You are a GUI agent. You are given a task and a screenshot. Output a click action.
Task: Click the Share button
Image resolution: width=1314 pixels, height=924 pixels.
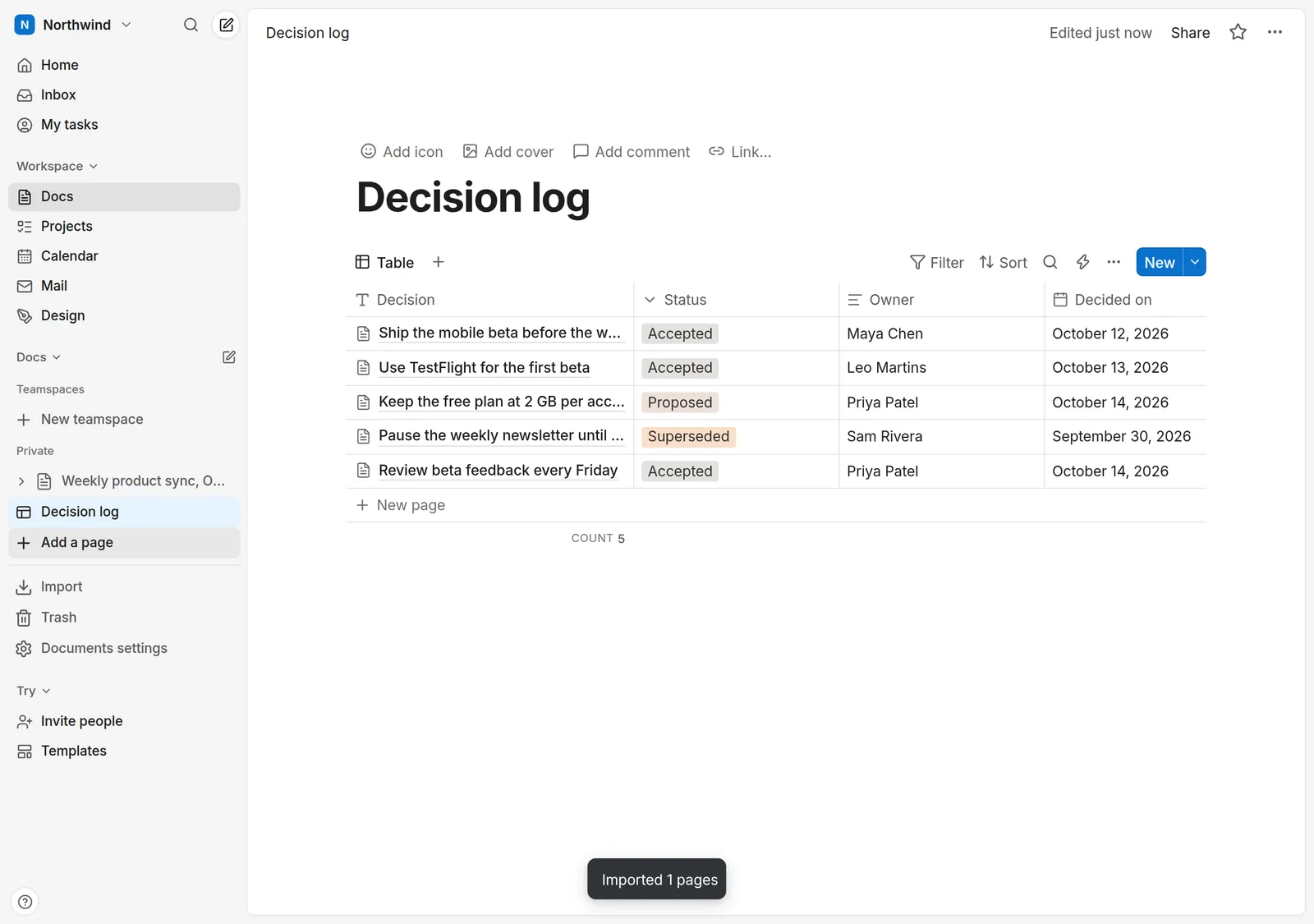(1190, 33)
